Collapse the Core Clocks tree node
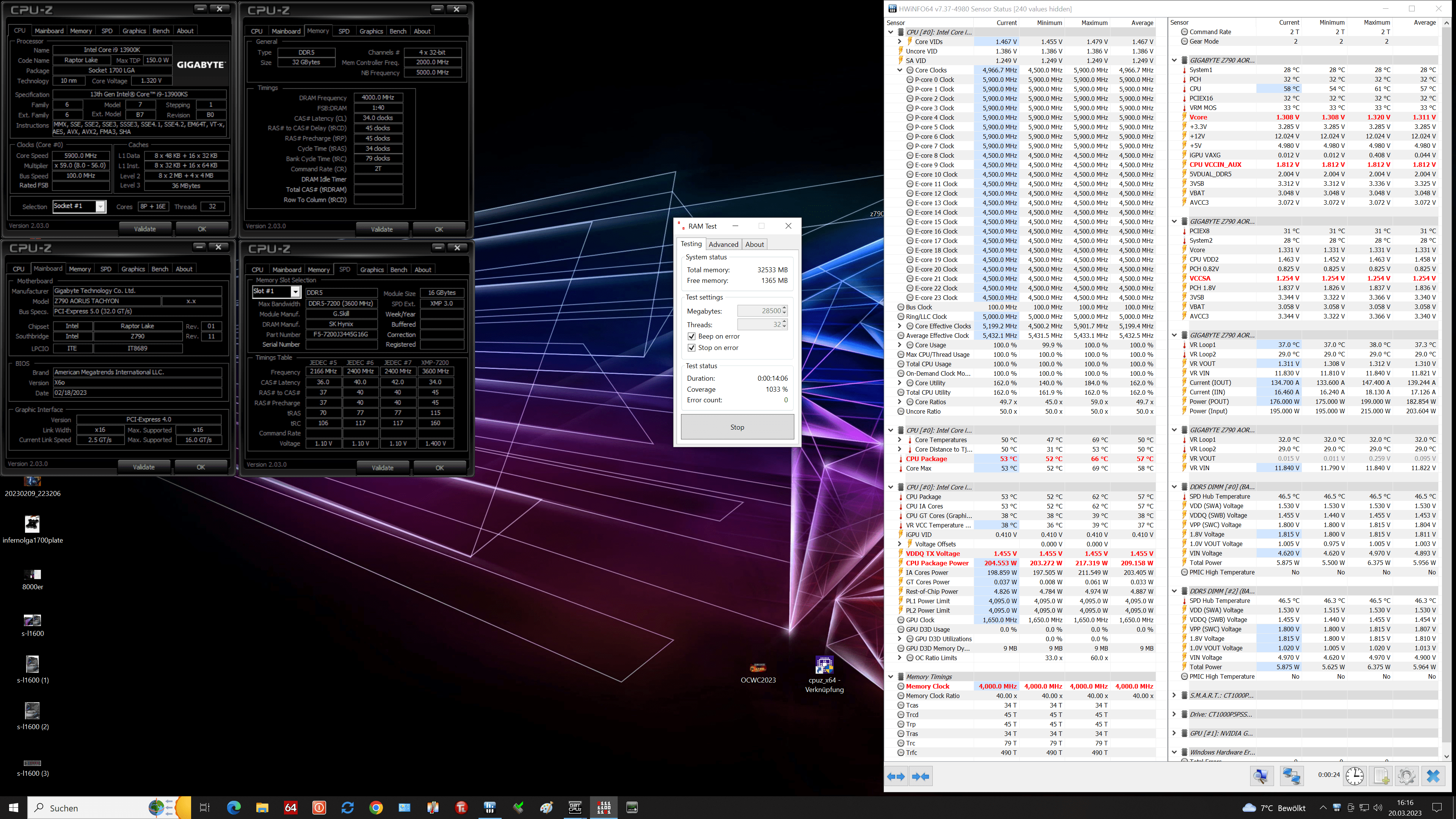 900,70
